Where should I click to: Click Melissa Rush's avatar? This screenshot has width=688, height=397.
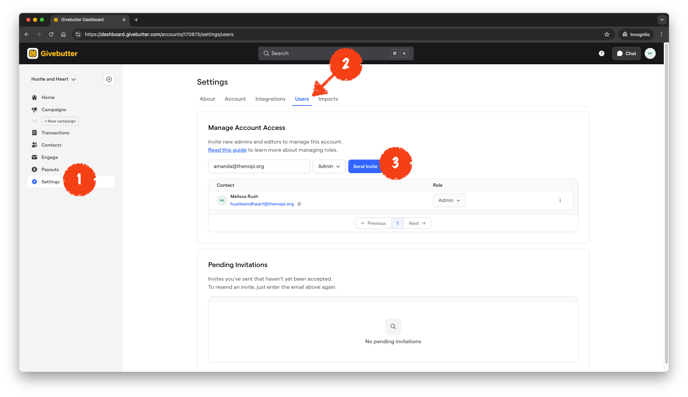(x=222, y=200)
